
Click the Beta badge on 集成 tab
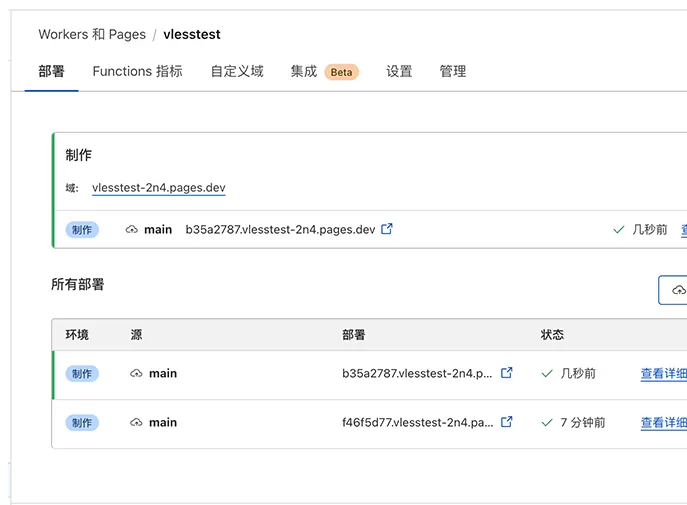click(x=341, y=72)
